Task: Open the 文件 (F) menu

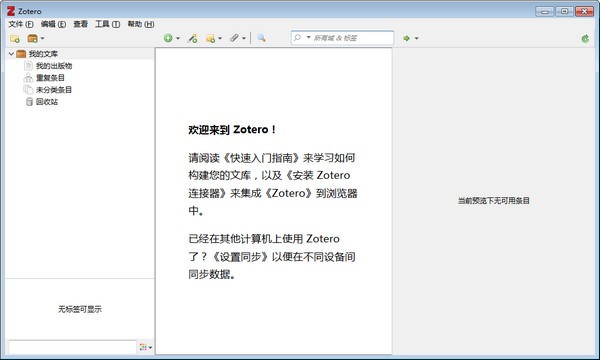Action: (x=21, y=24)
